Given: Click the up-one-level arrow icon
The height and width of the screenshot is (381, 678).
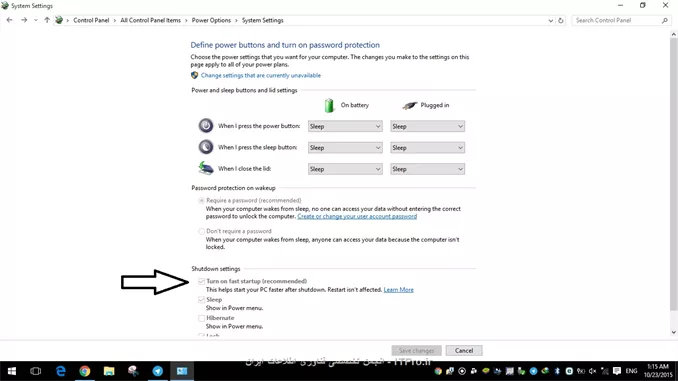Looking at the screenshot, I should 47,20.
